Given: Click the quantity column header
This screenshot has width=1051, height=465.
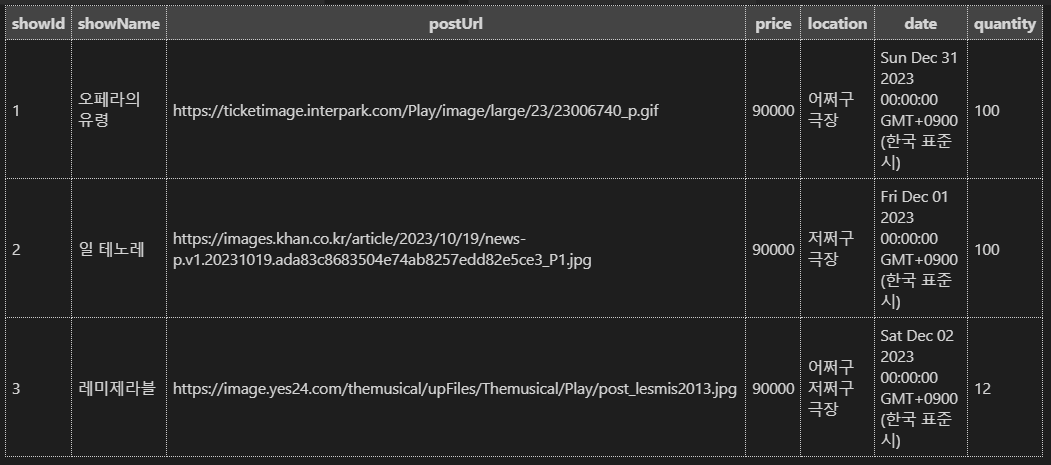Looking at the screenshot, I should [1005, 23].
